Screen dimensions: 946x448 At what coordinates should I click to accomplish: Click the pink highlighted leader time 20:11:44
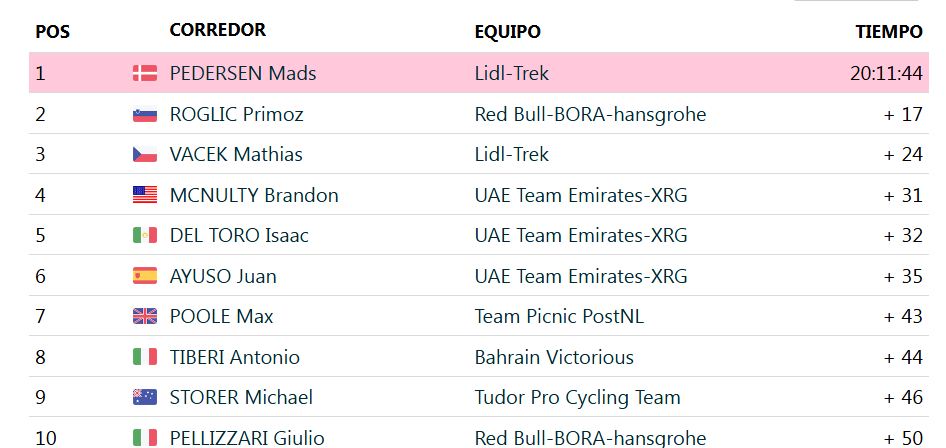887,73
